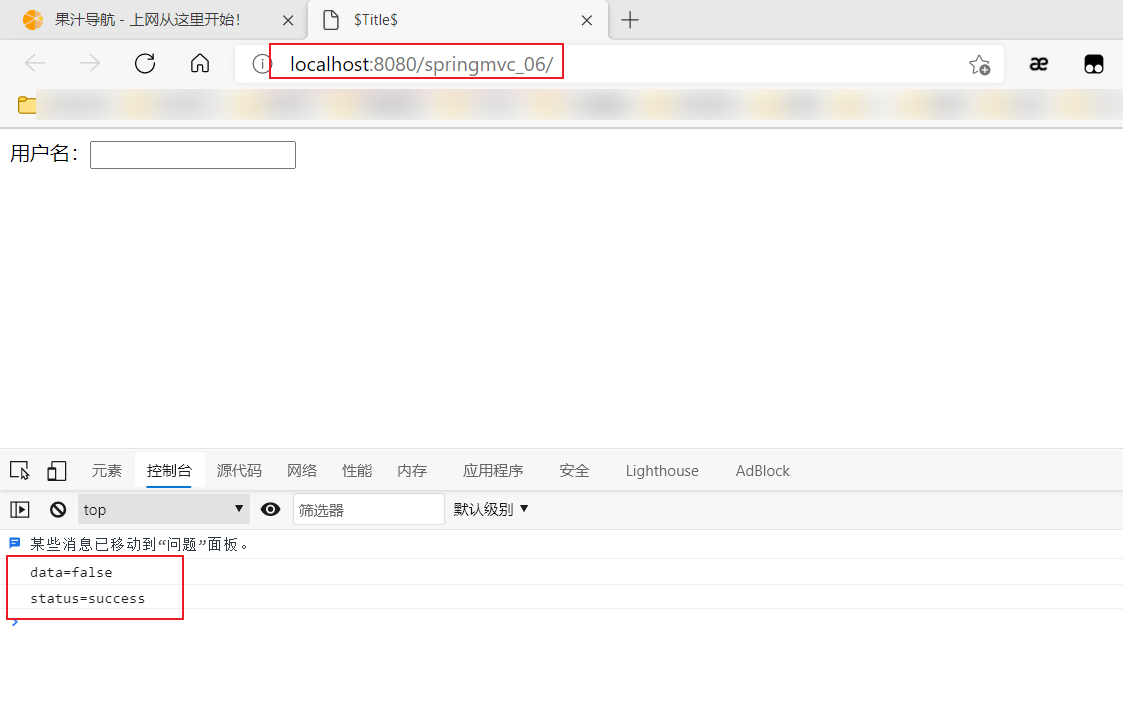The image size is (1123, 707).
Task: Toggle device emulation mode
Action: pyautogui.click(x=57, y=471)
